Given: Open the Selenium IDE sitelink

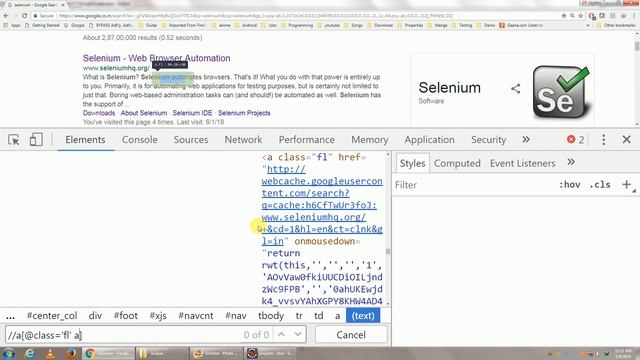Looking at the screenshot, I should click(x=192, y=113).
